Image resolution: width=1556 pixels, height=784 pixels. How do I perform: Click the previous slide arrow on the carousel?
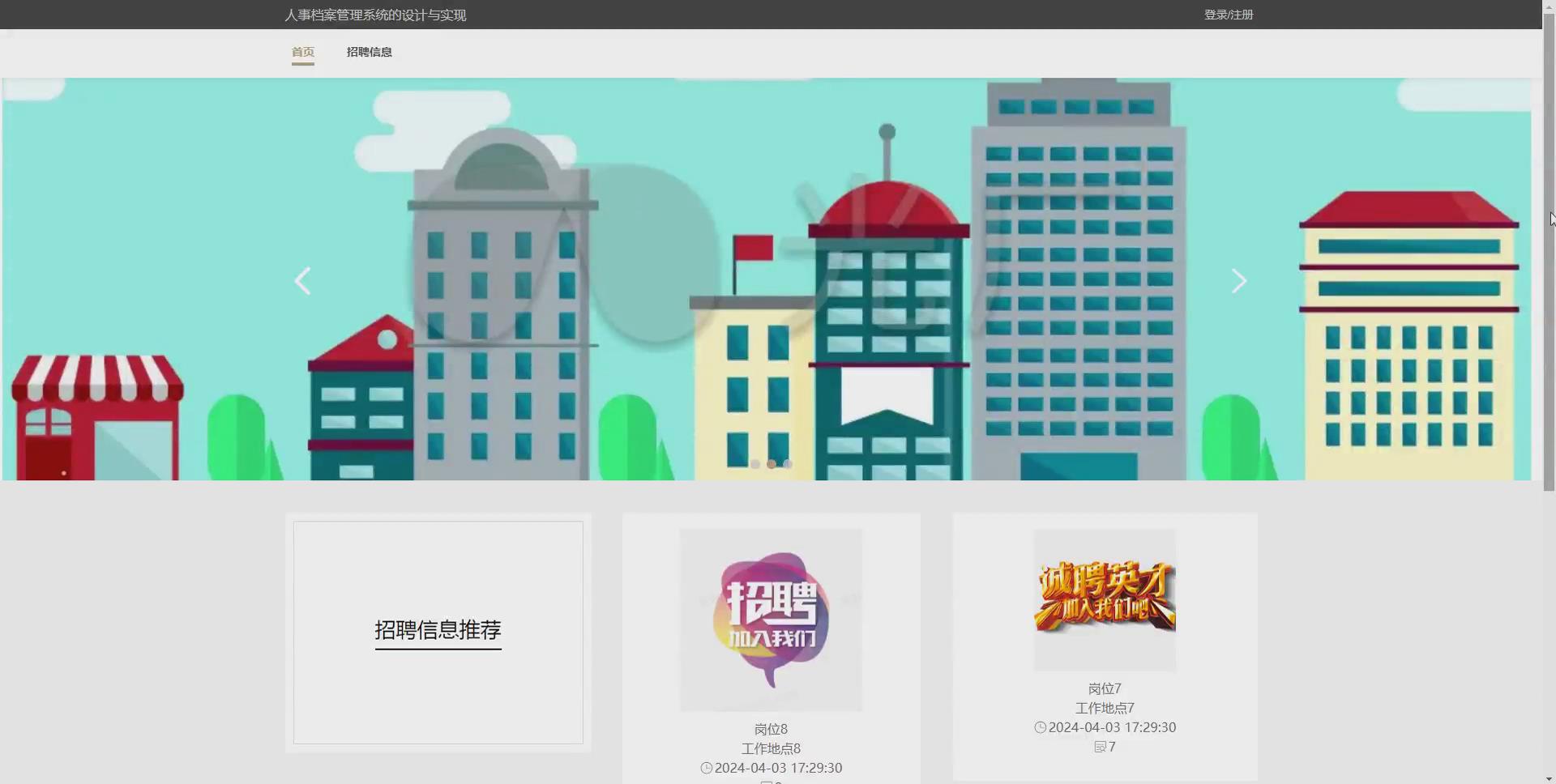tap(303, 281)
